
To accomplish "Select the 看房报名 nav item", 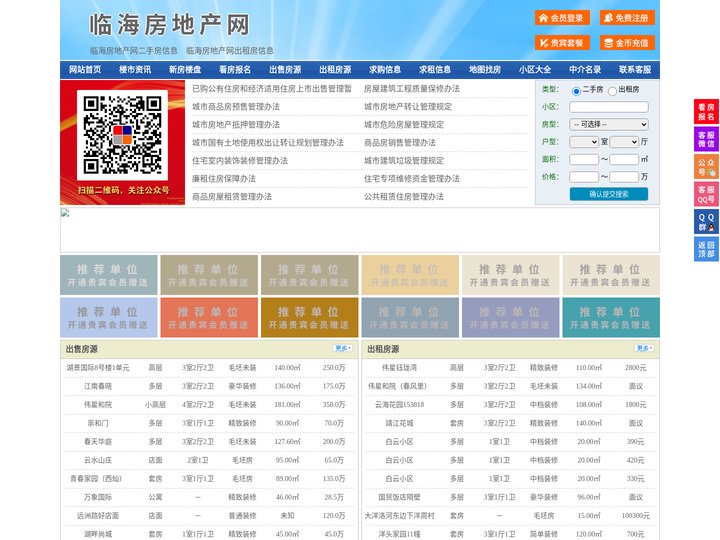I will point(235,70).
